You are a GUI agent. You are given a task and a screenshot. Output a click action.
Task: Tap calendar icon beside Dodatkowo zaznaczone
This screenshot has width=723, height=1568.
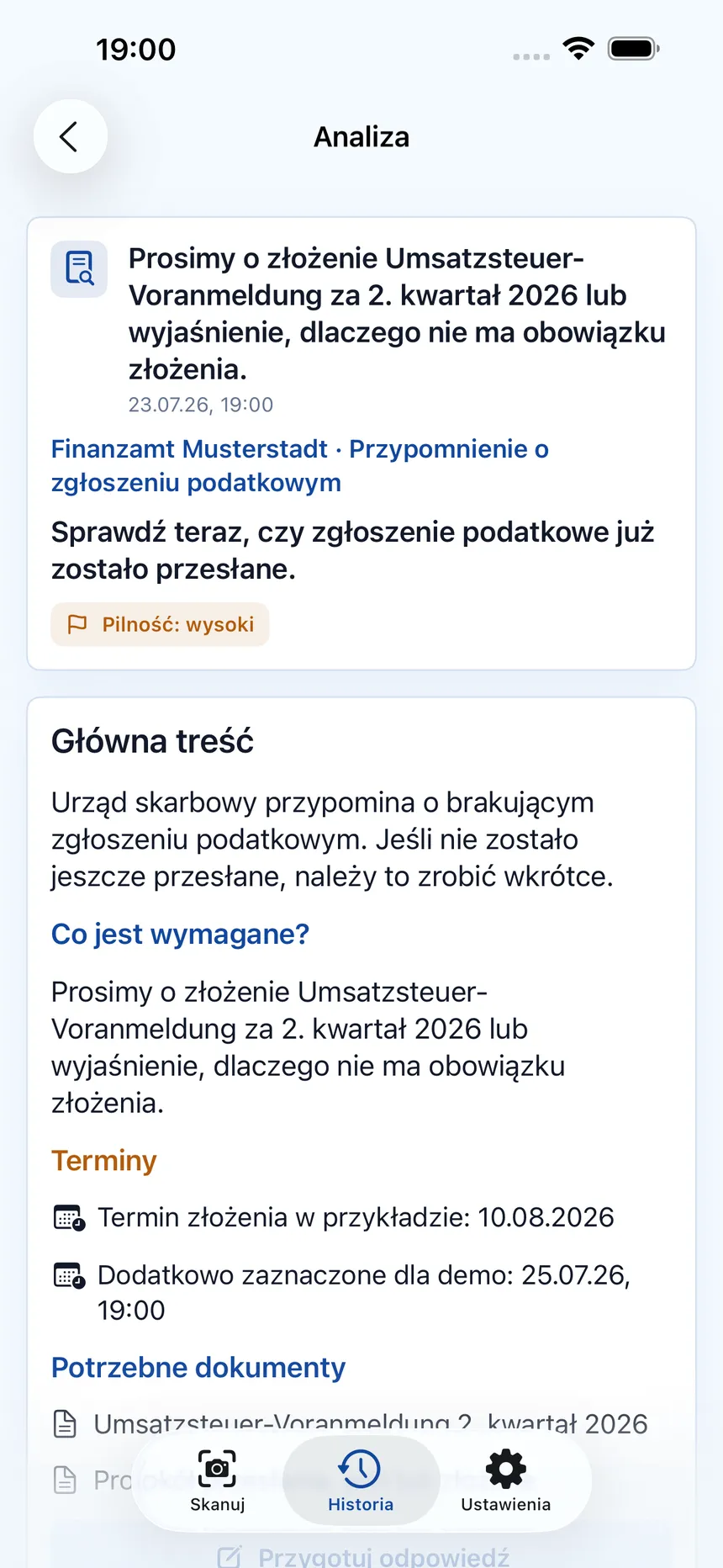pyautogui.click(x=69, y=1275)
